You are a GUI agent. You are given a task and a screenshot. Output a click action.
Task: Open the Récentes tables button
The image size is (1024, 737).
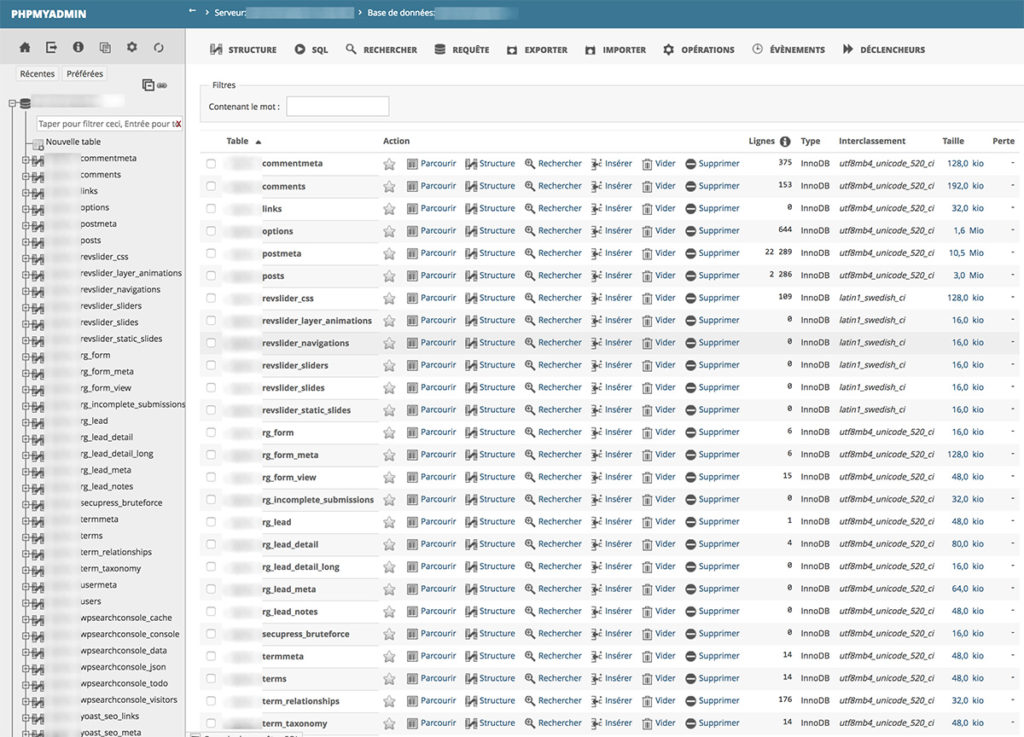pyautogui.click(x=37, y=74)
